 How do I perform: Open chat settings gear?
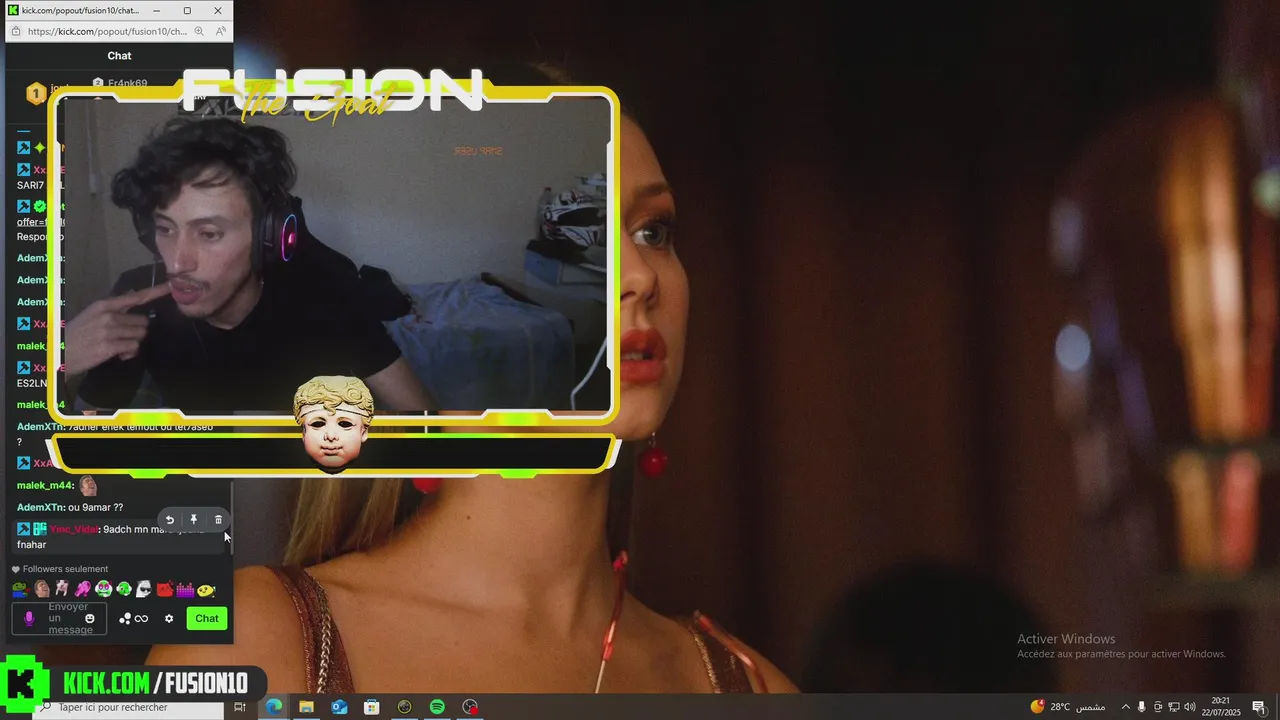click(169, 619)
